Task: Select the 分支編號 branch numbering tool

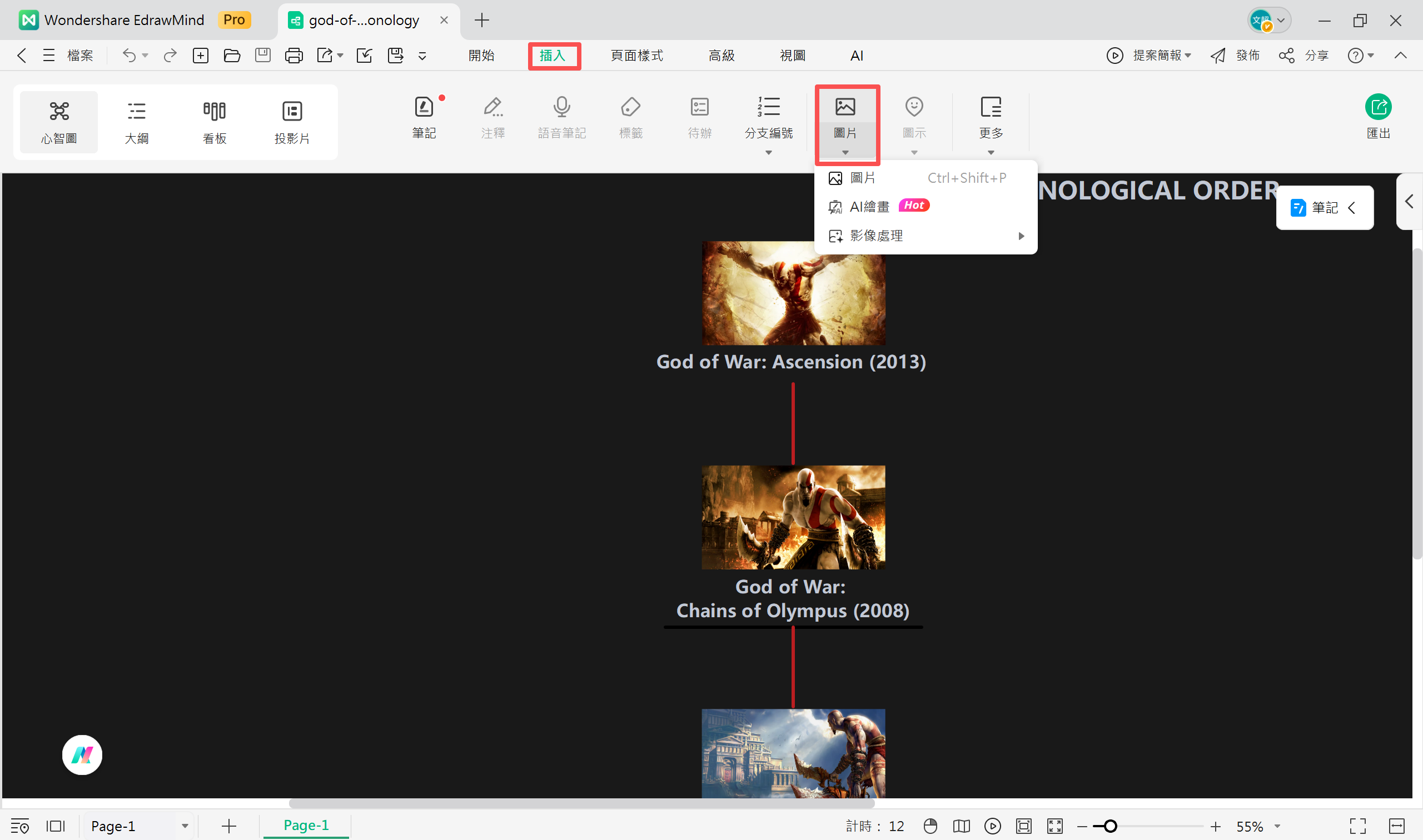Action: (768, 108)
